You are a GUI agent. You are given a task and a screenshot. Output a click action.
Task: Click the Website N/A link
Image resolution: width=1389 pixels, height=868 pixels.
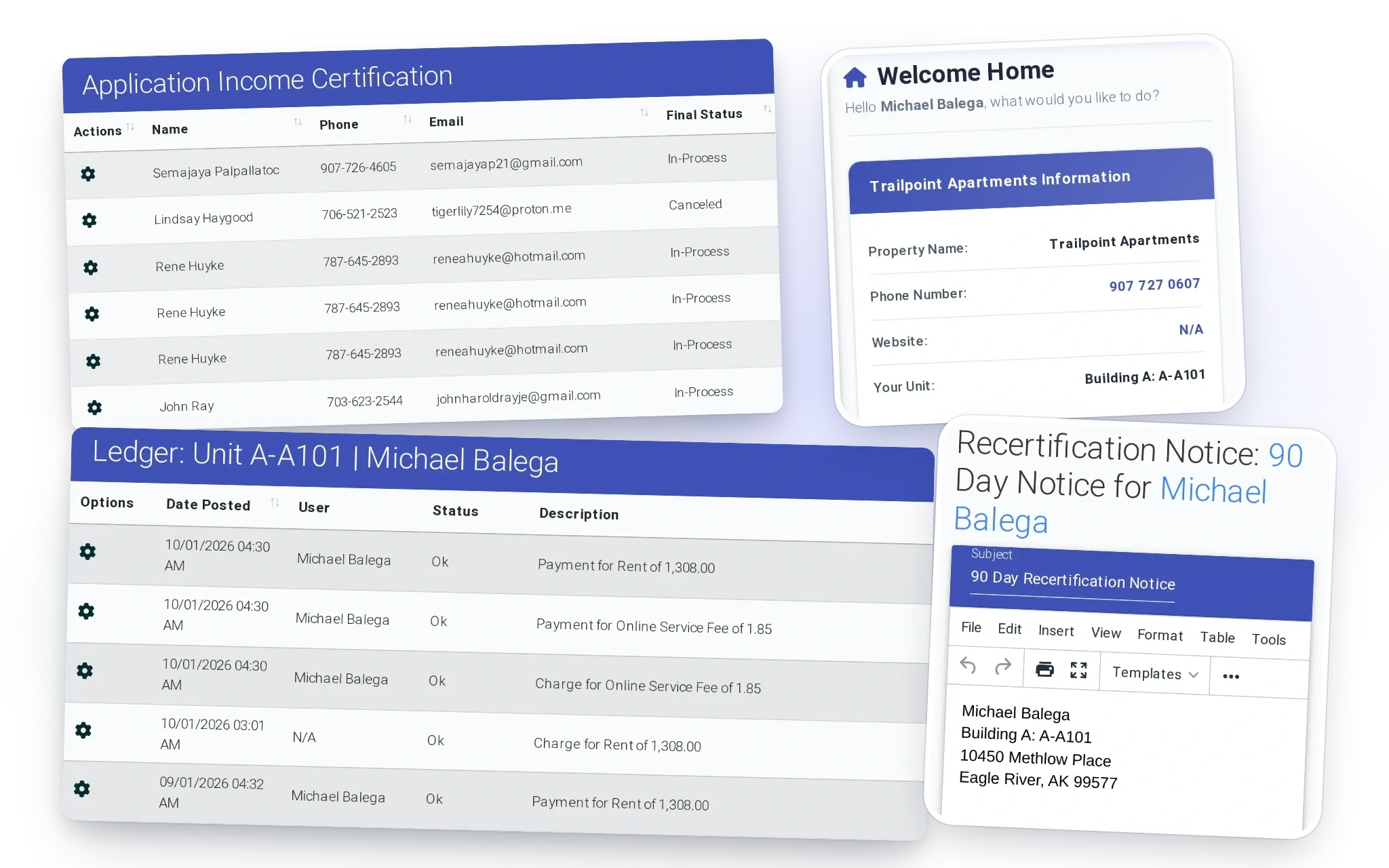pyautogui.click(x=1191, y=330)
